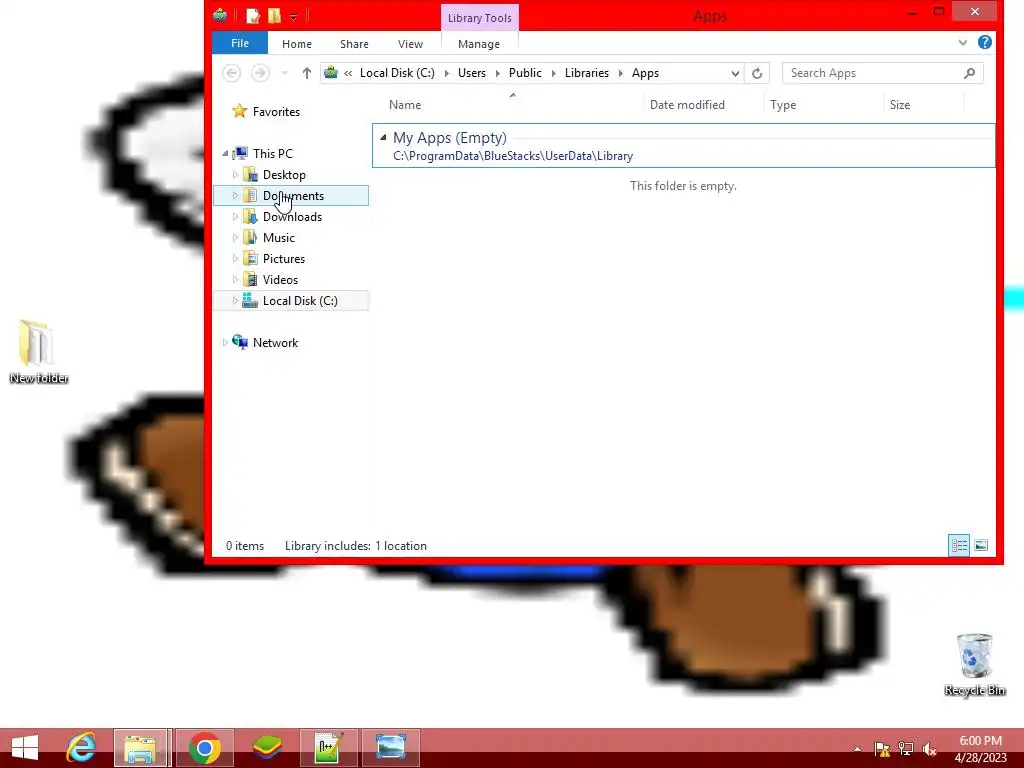Open Explorer Help with the question mark icon
The width and height of the screenshot is (1024, 768).
(x=985, y=42)
